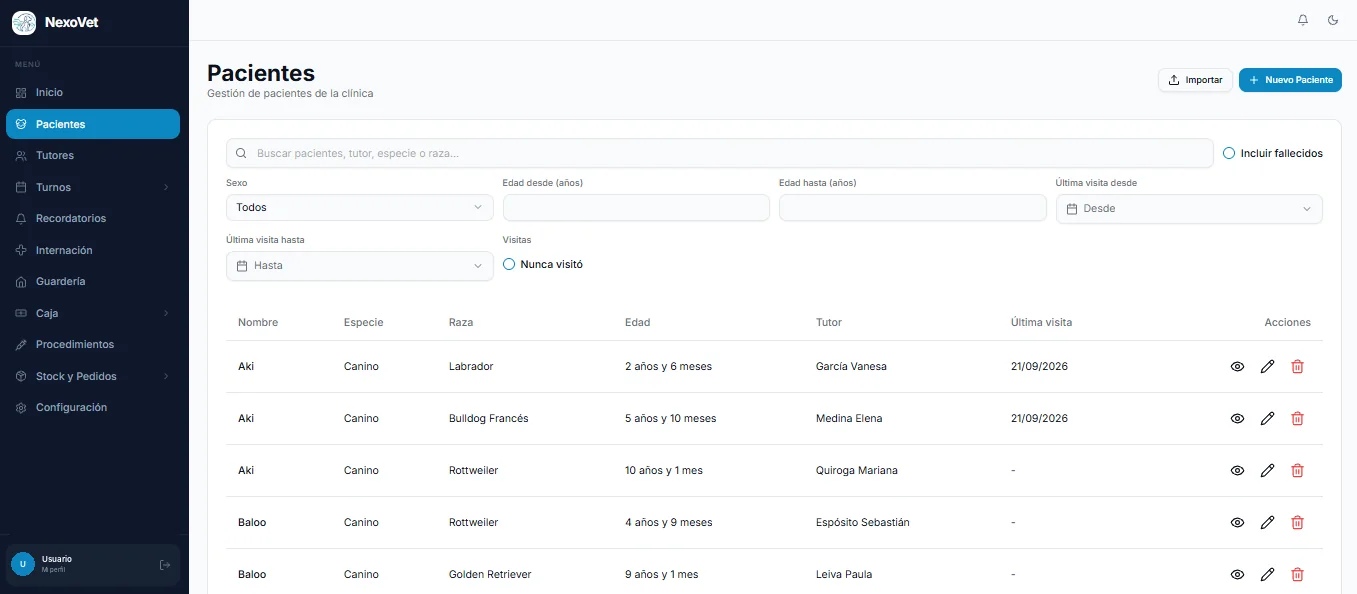View patient with tutor Quiroga Mariana
The width and height of the screenshot is (1357, 594).
click(x=1237, y=471)
